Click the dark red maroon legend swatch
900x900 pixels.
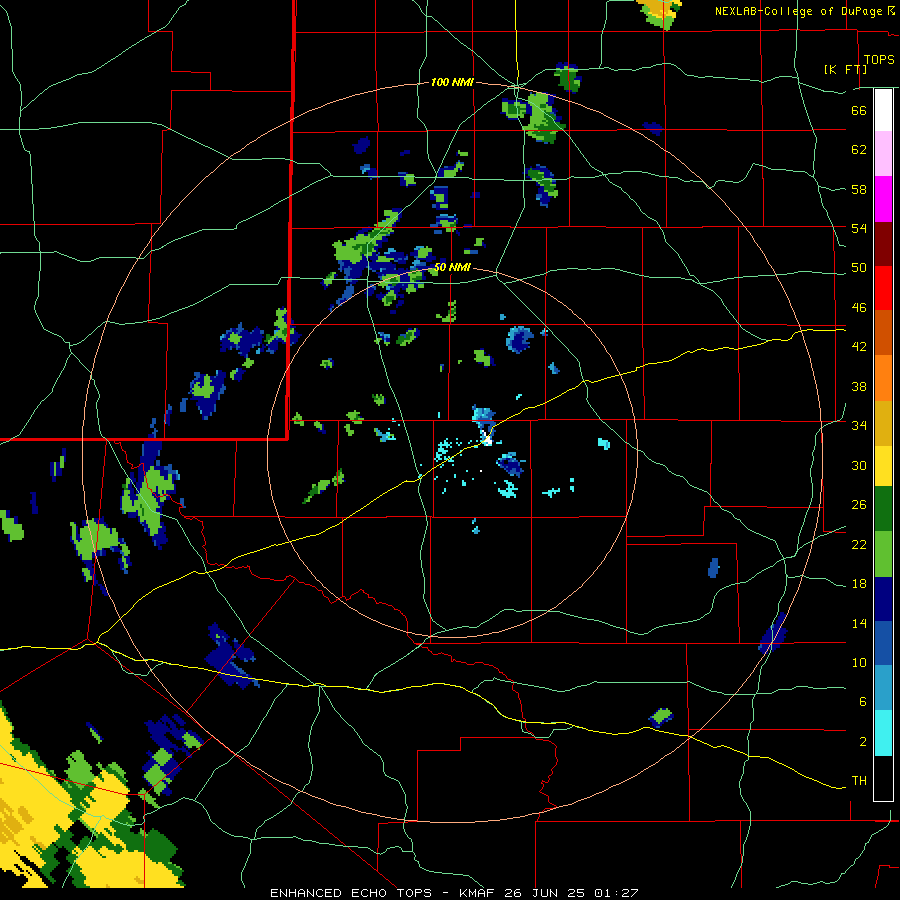[x=883, y=244]
